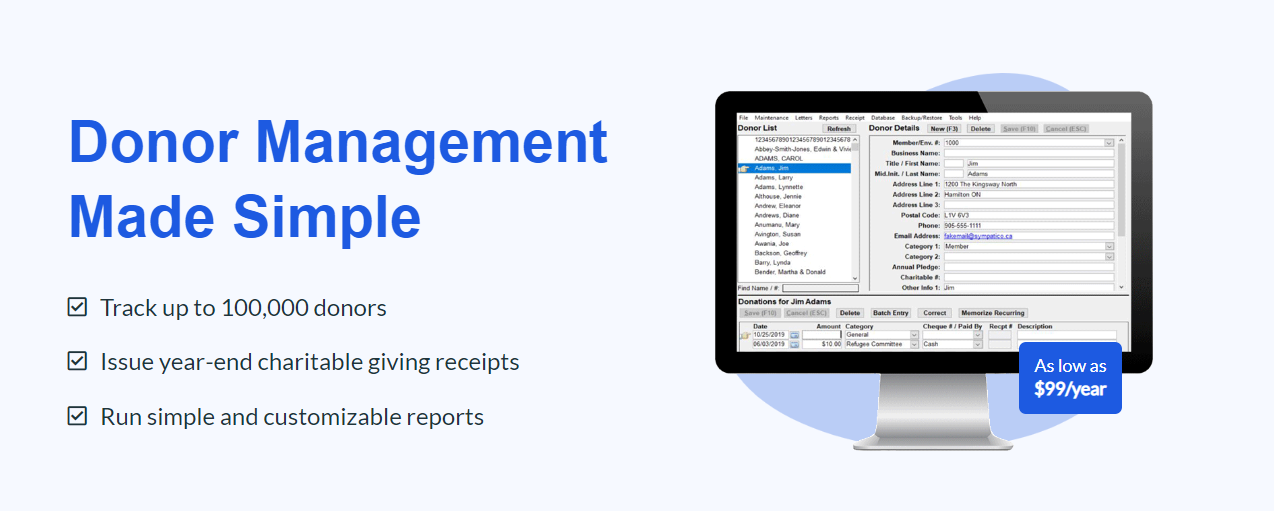The height and width of the screenshot is (511, 1274).
Task: Click the Annual Pledge field
Action: [x=1029, y=267]
